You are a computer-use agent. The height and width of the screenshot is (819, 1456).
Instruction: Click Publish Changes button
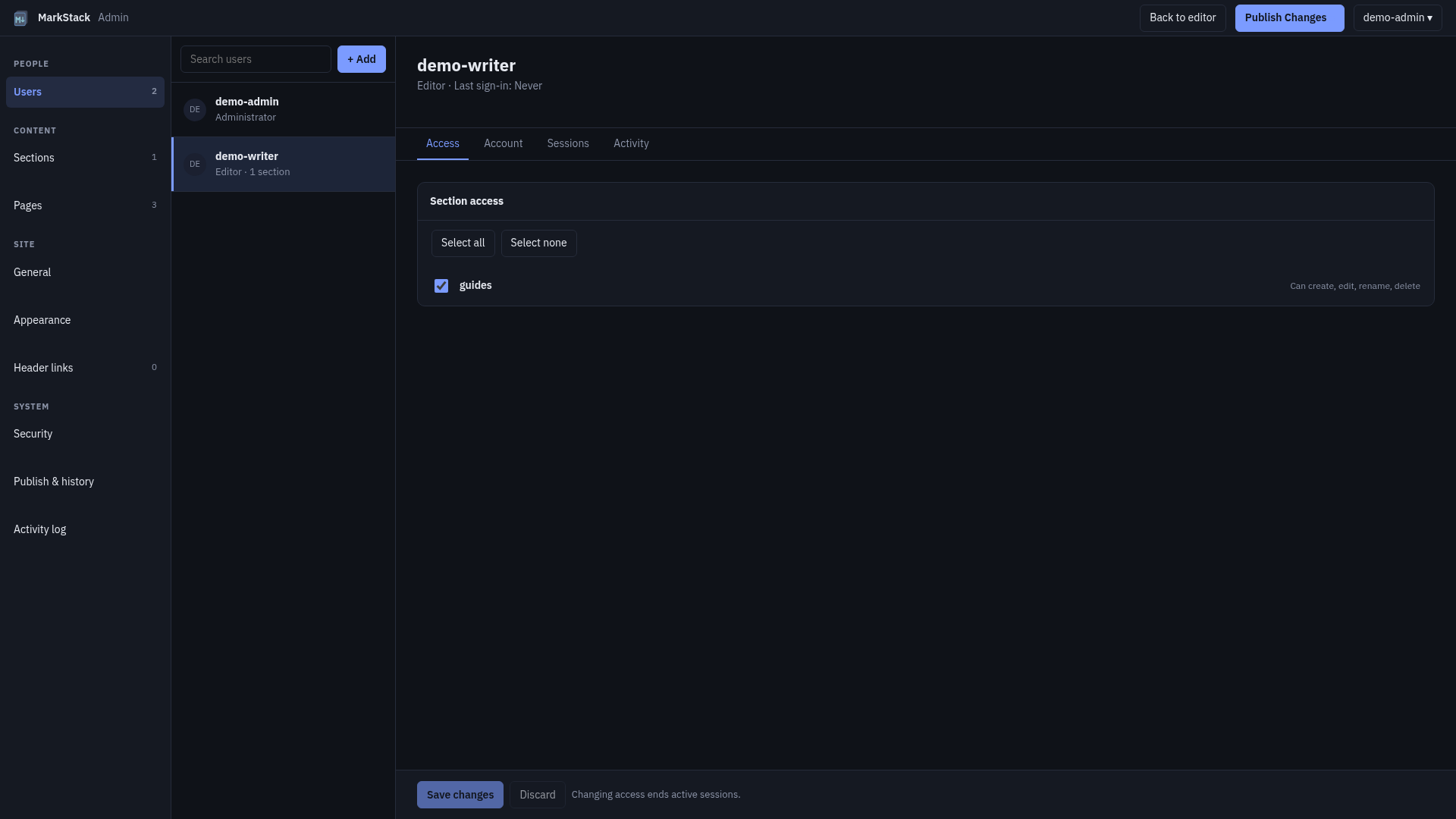tap(1289, 18)
